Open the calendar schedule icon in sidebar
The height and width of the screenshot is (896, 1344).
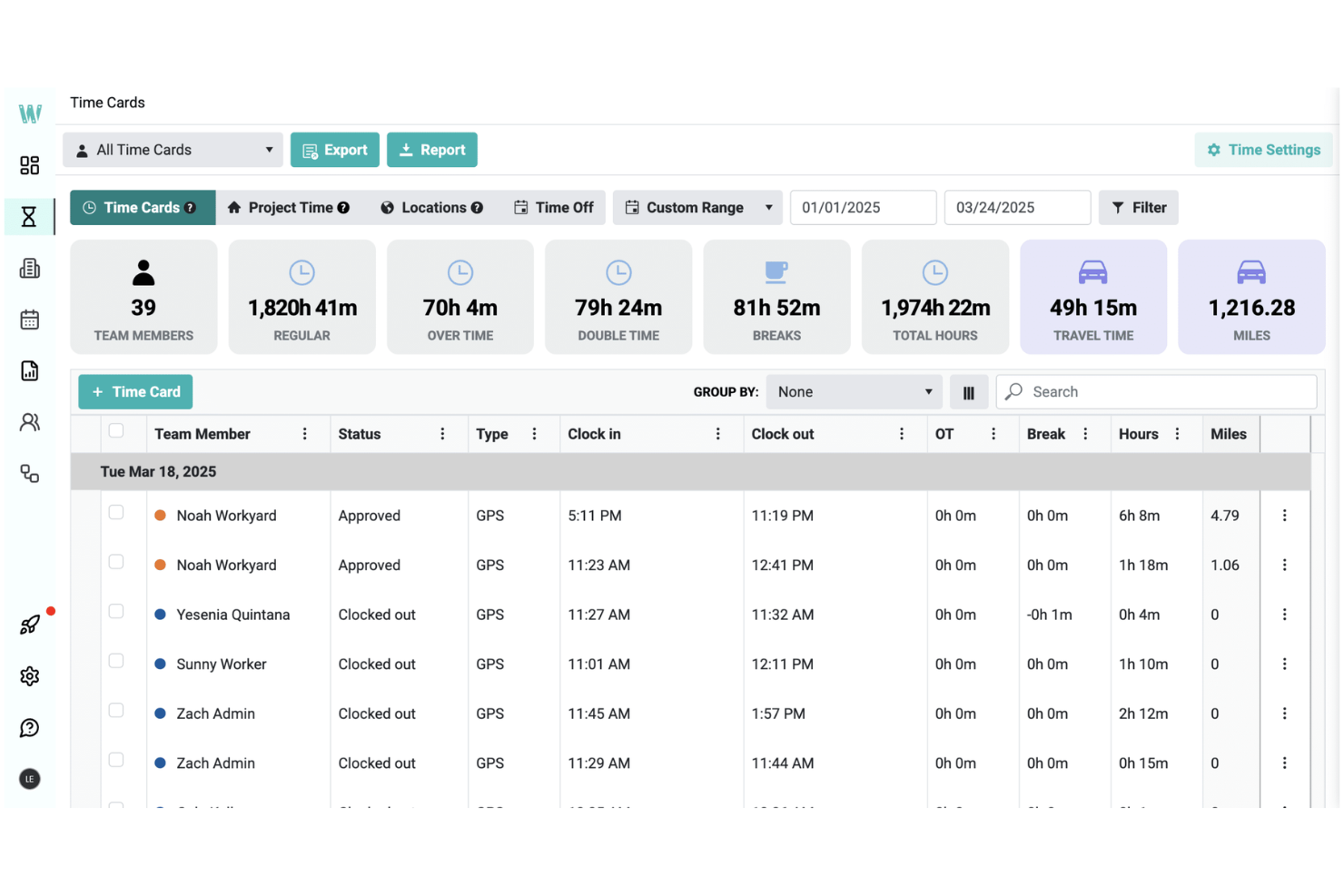(30, 320)
